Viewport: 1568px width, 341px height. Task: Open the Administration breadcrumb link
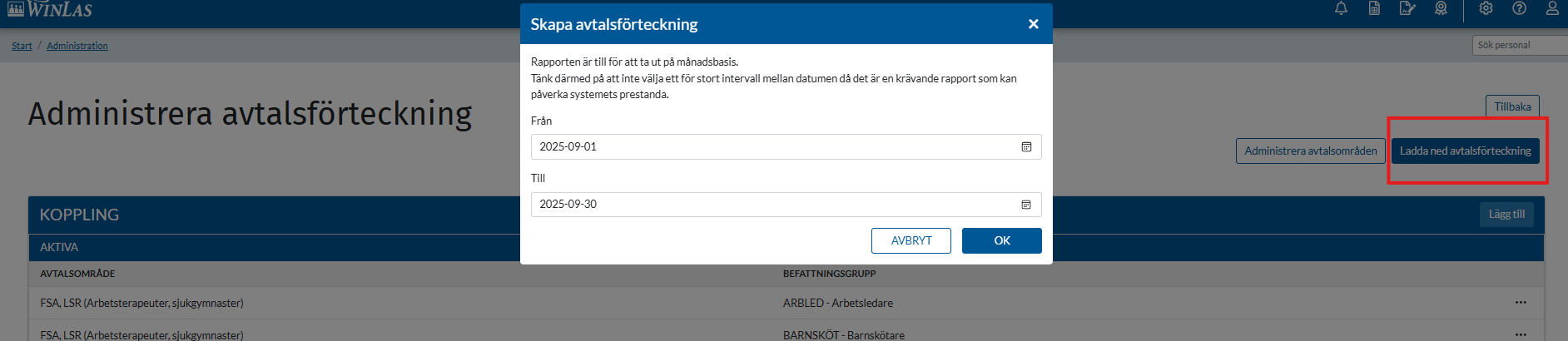pyautogui.click(x=77, y=46)
